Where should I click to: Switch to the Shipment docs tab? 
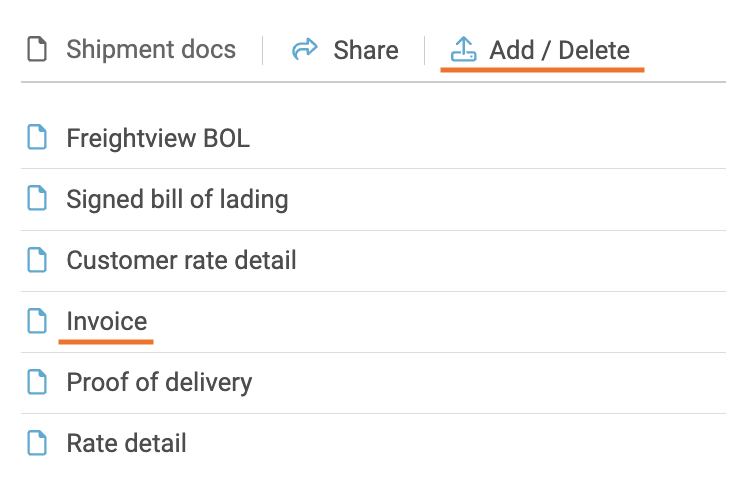click(x=151, y=50)
